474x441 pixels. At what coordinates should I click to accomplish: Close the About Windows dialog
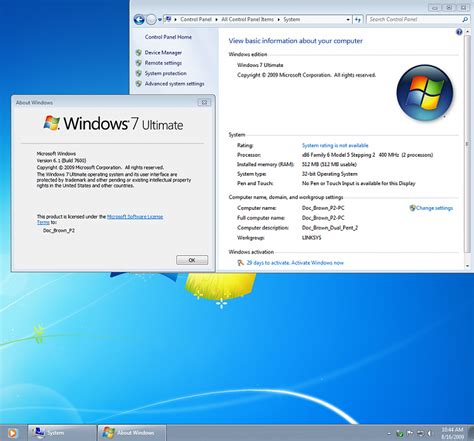(x=204, y=102)
